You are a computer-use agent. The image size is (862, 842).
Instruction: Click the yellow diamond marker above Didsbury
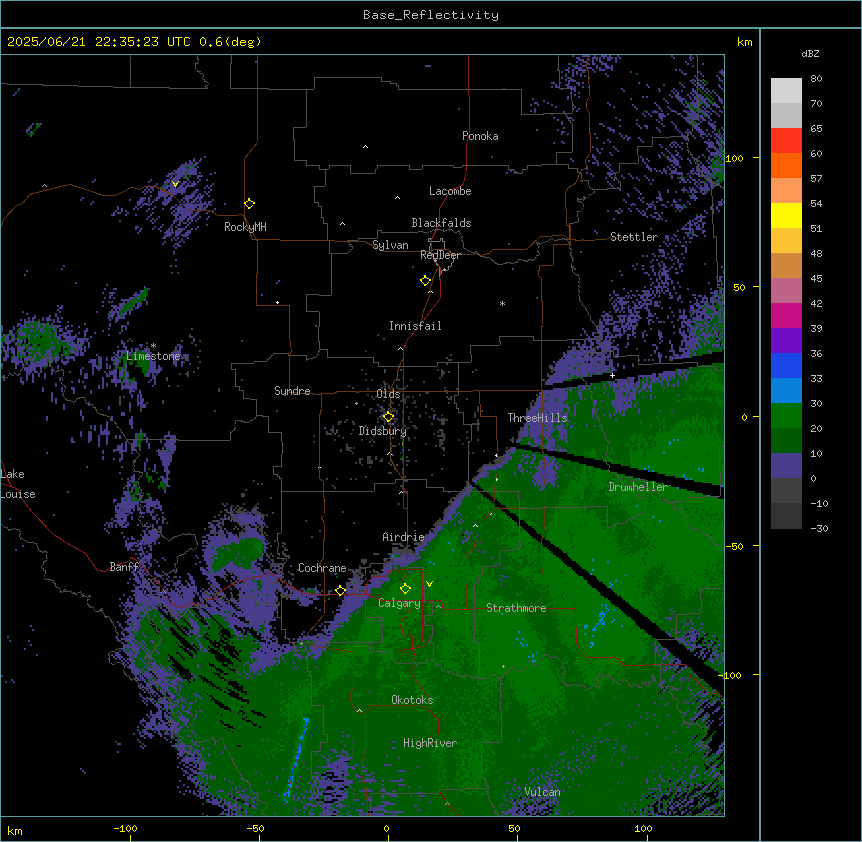coord(388,417)
